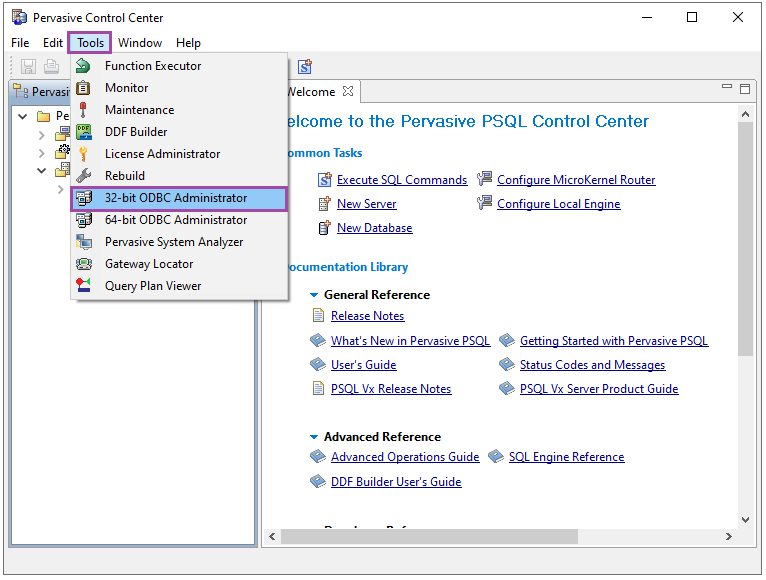Click the 32-bit ODBC Administrator icon
Viewport: 766px width, 580px height.
[84, 198]
